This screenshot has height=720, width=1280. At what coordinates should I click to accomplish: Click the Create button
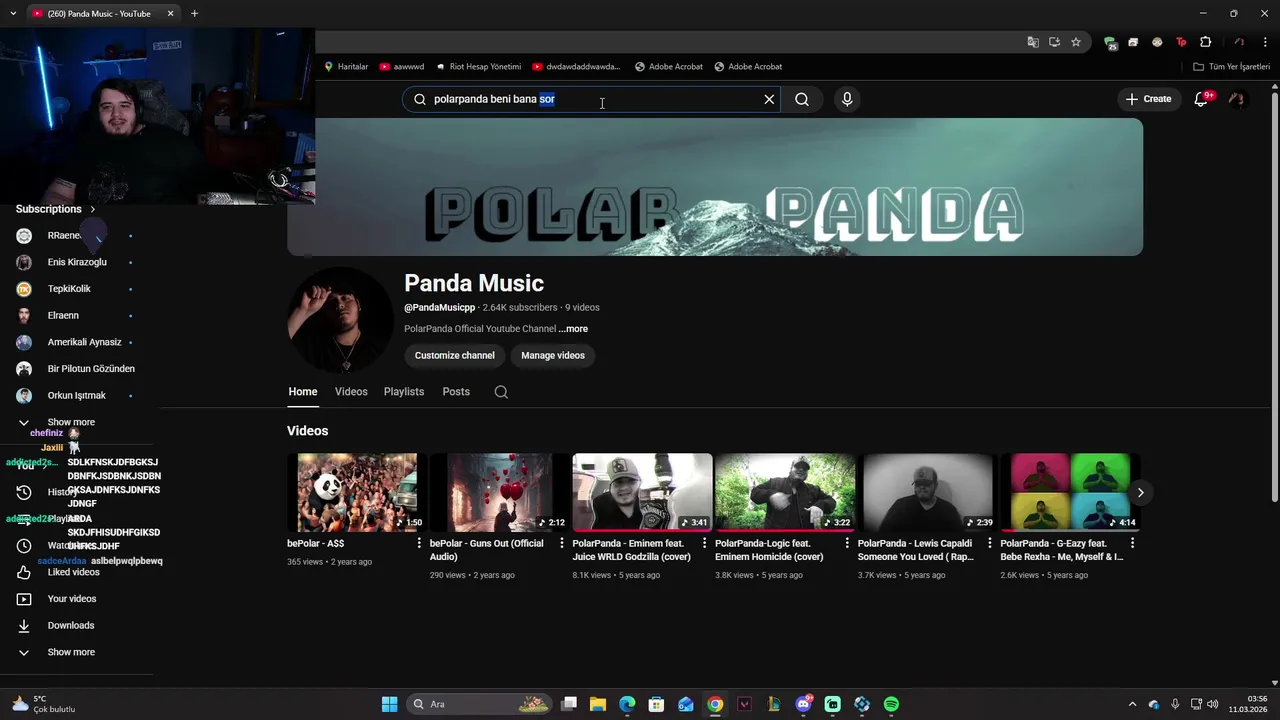[x=1148, y=99]
